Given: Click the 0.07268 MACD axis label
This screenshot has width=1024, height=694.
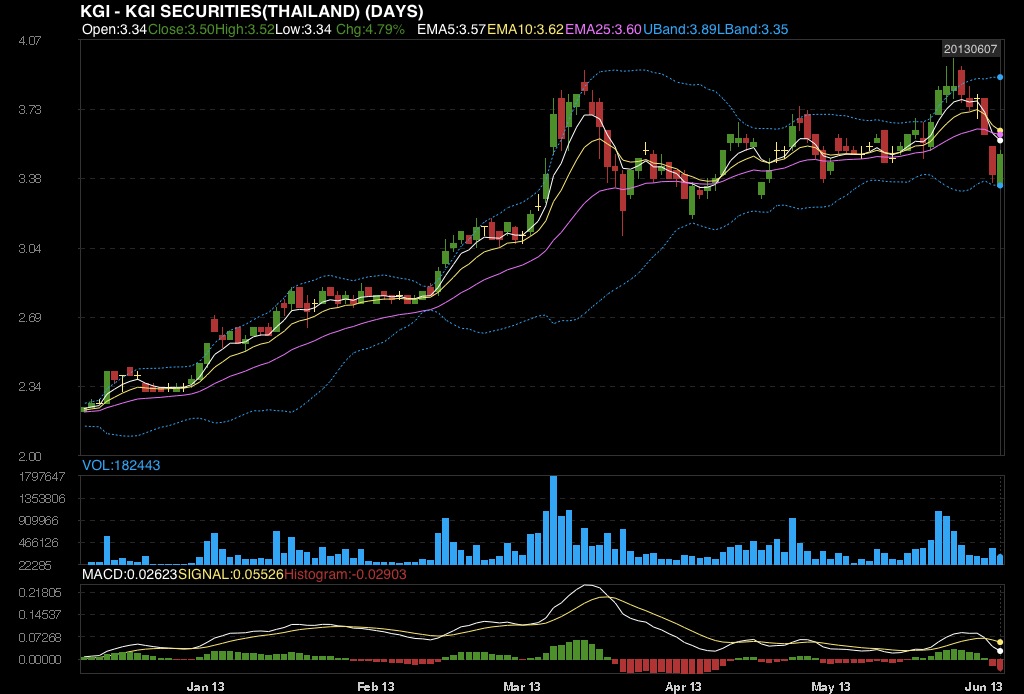Looking at the screenshot, I should coord(40,637).
